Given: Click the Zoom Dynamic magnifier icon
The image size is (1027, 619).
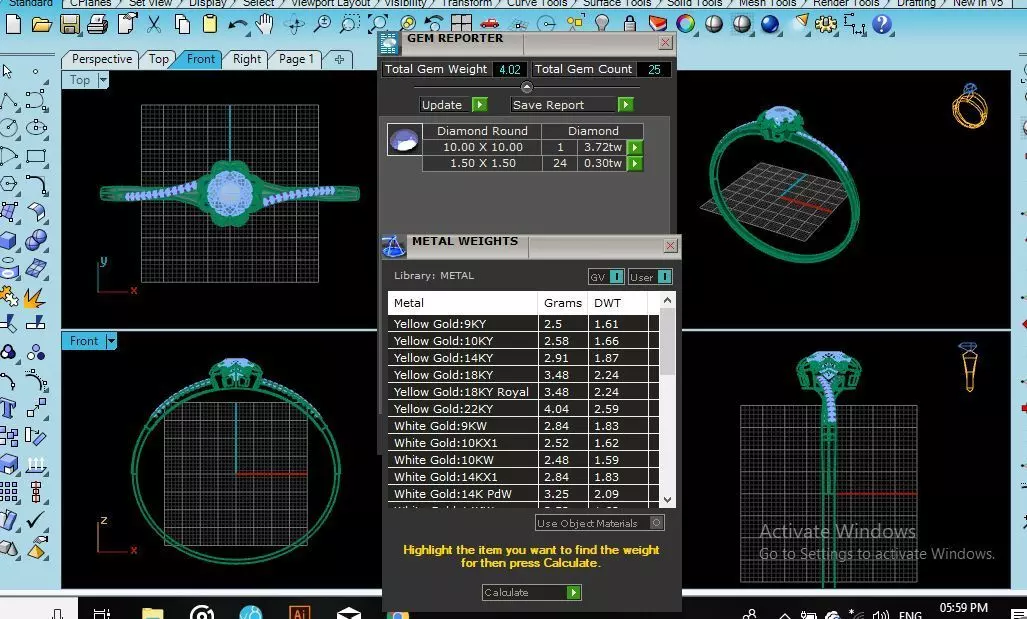Looking at the screenshot, I should click(322, 25).
